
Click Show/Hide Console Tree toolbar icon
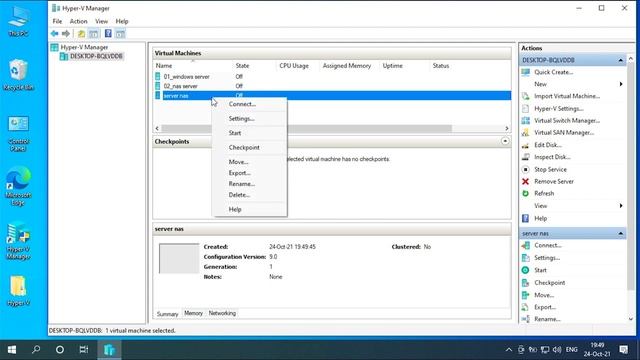coord(93,33)
